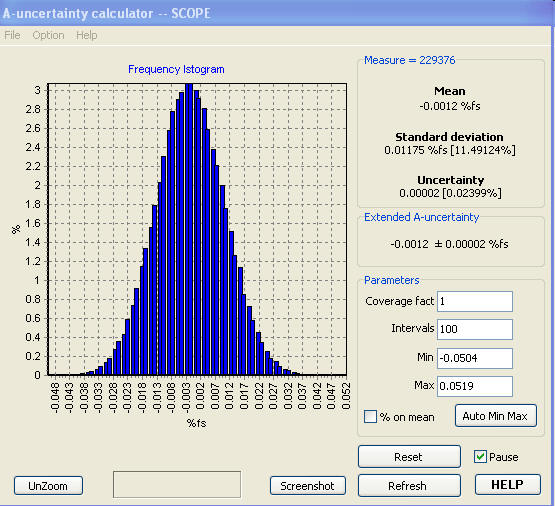Image resolution: width=555 pixels, height=506 pixels.
Task: Click the empty box beside UnZoom
Action: [x=177, y=484]
